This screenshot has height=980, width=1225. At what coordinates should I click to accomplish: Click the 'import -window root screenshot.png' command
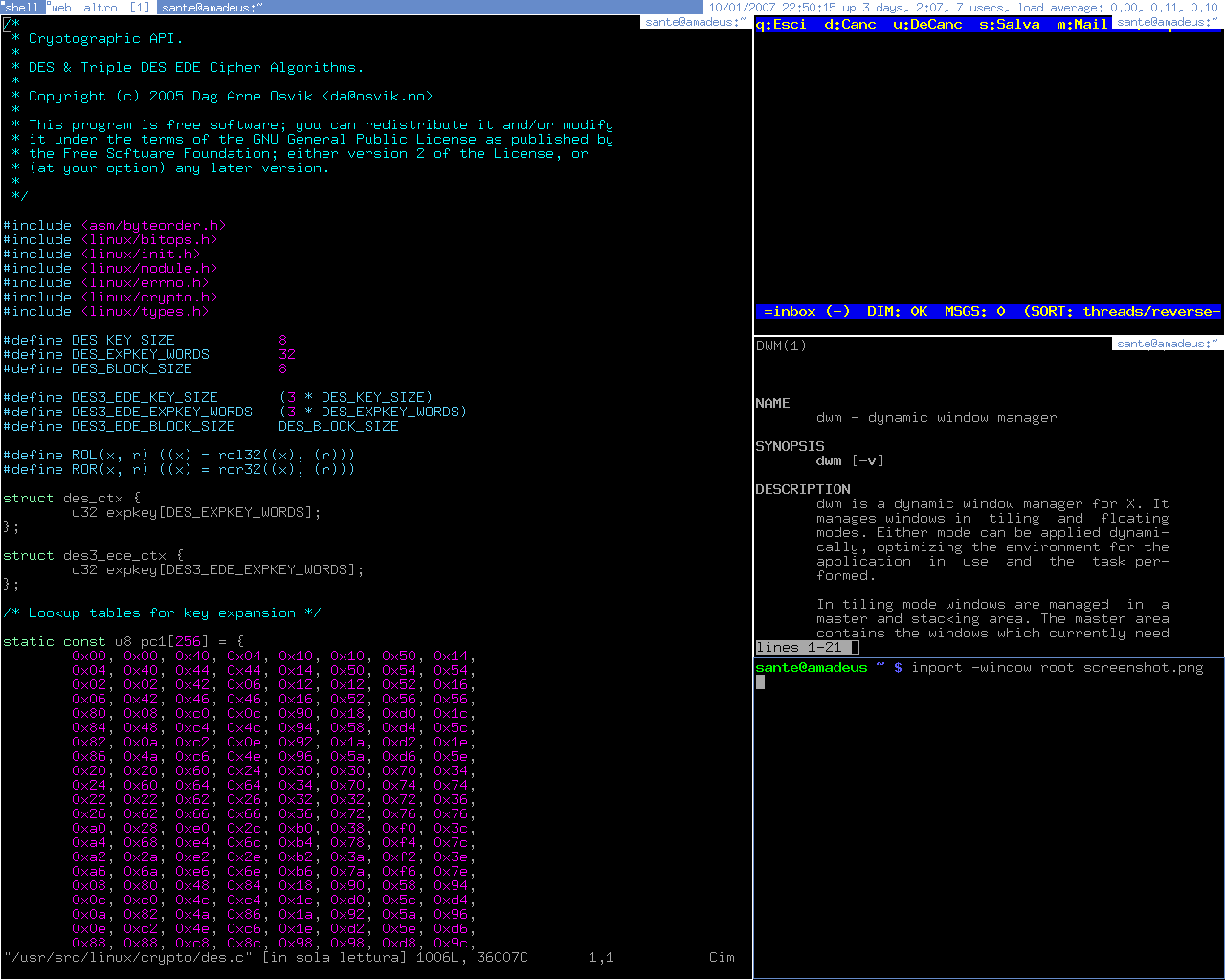(x=1058, y=667)
